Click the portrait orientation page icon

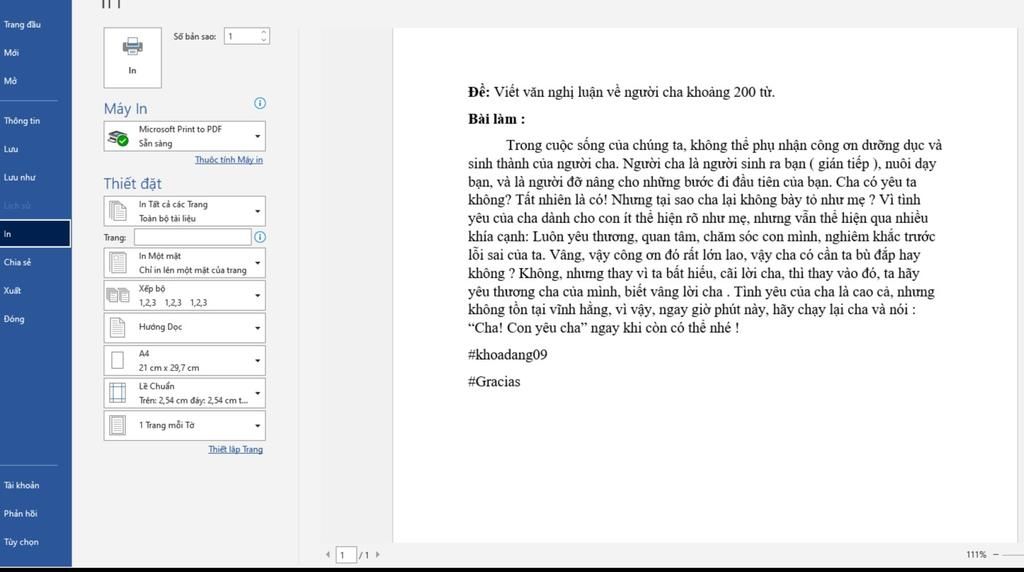coord(118,327)
